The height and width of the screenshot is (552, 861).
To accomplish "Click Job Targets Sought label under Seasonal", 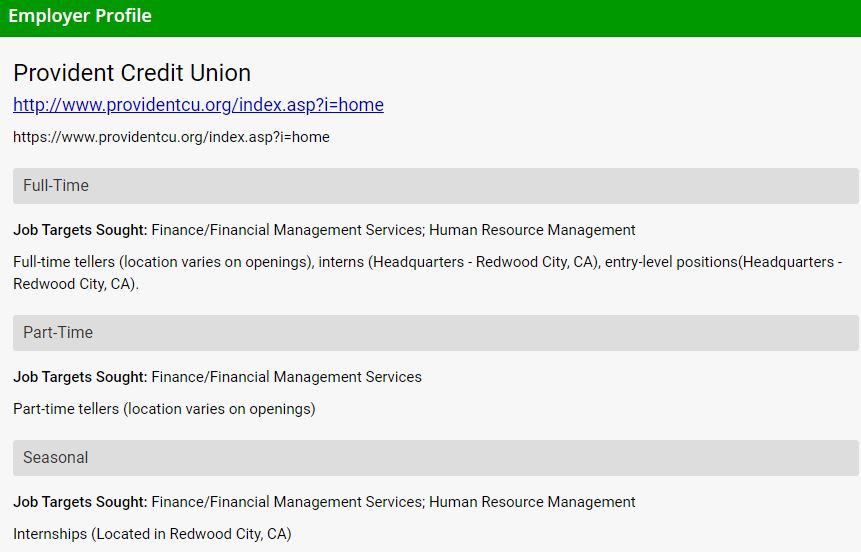I will coord(80,502).
